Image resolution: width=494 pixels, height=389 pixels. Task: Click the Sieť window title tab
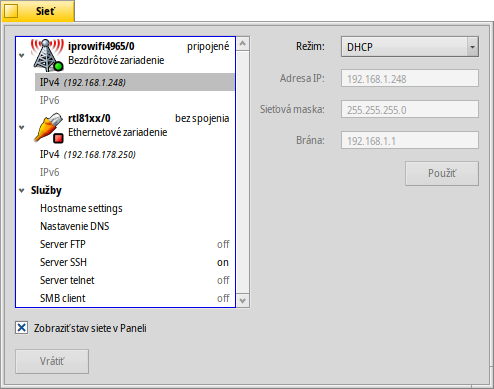(x=38, y=11)
